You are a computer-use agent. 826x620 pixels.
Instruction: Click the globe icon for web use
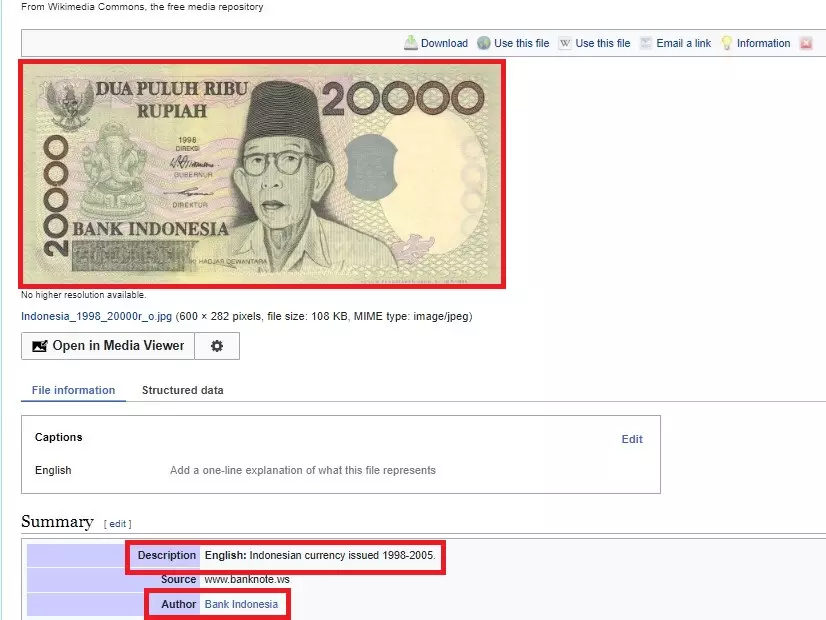click(484, 43)
